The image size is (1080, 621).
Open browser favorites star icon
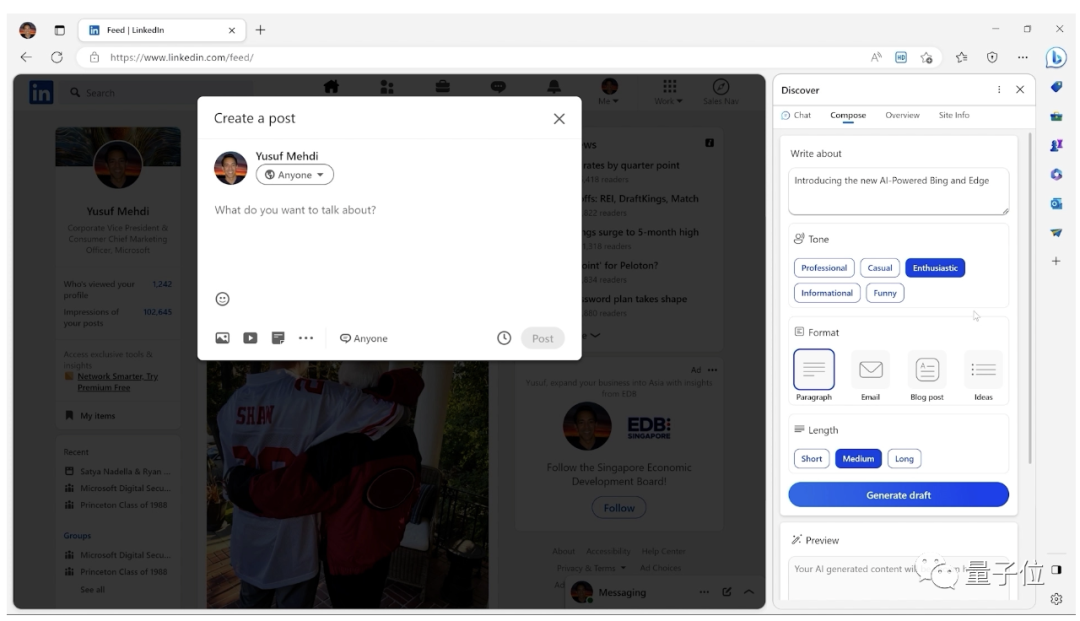pyautogui.click(x=962, y=57)
